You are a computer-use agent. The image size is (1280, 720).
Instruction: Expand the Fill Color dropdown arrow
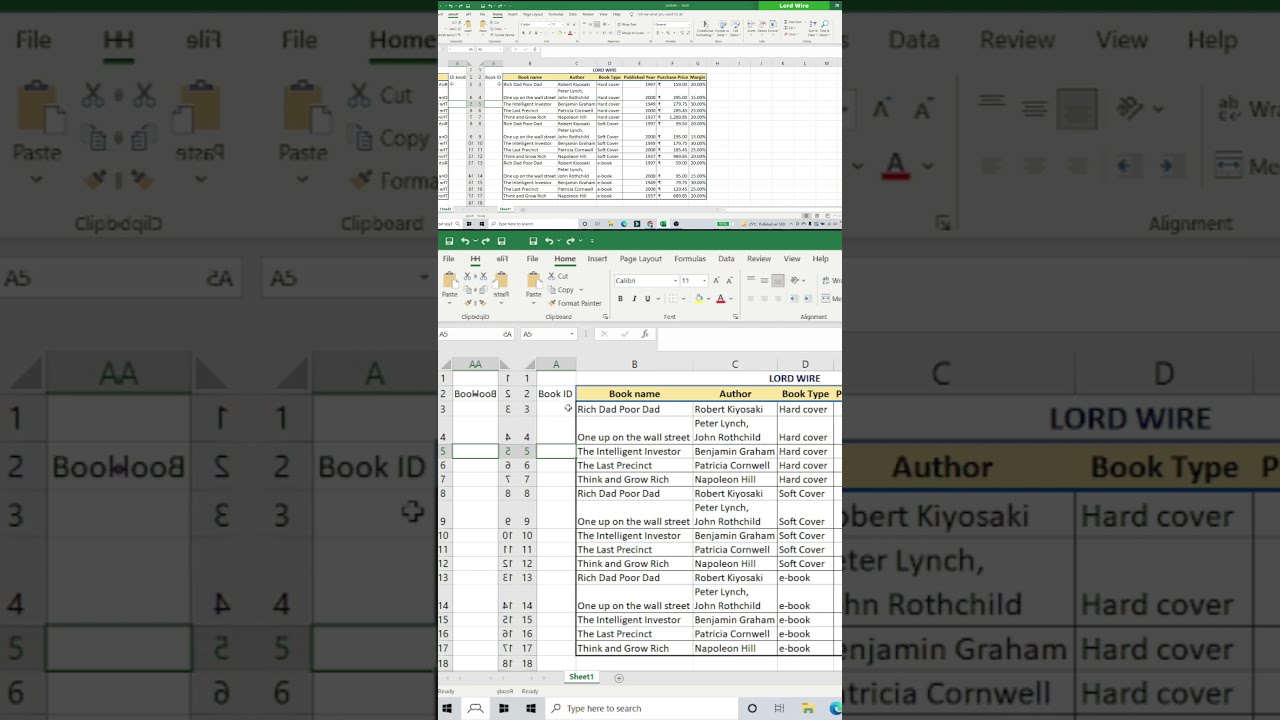(x=709, y=299)
